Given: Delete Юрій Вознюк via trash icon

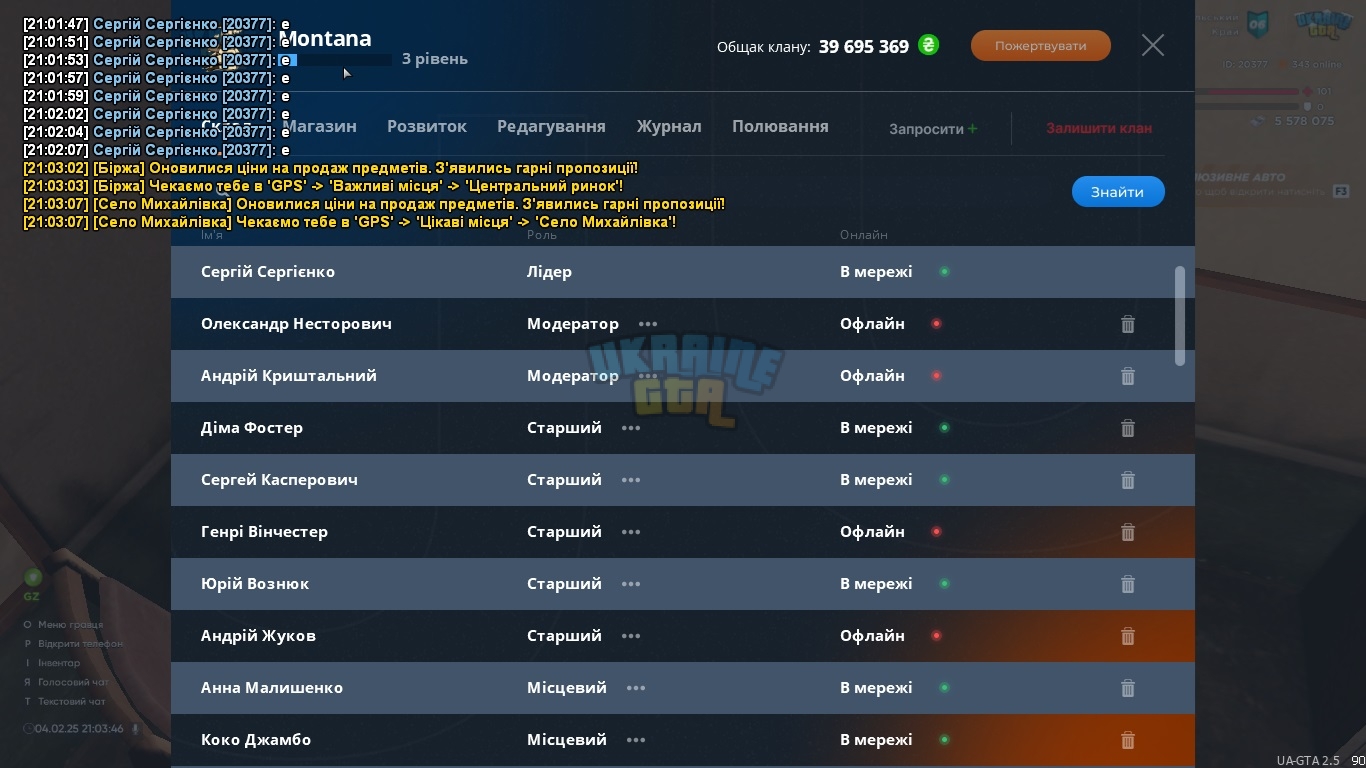Looking at the screenshot, I should click(1127, 584).
